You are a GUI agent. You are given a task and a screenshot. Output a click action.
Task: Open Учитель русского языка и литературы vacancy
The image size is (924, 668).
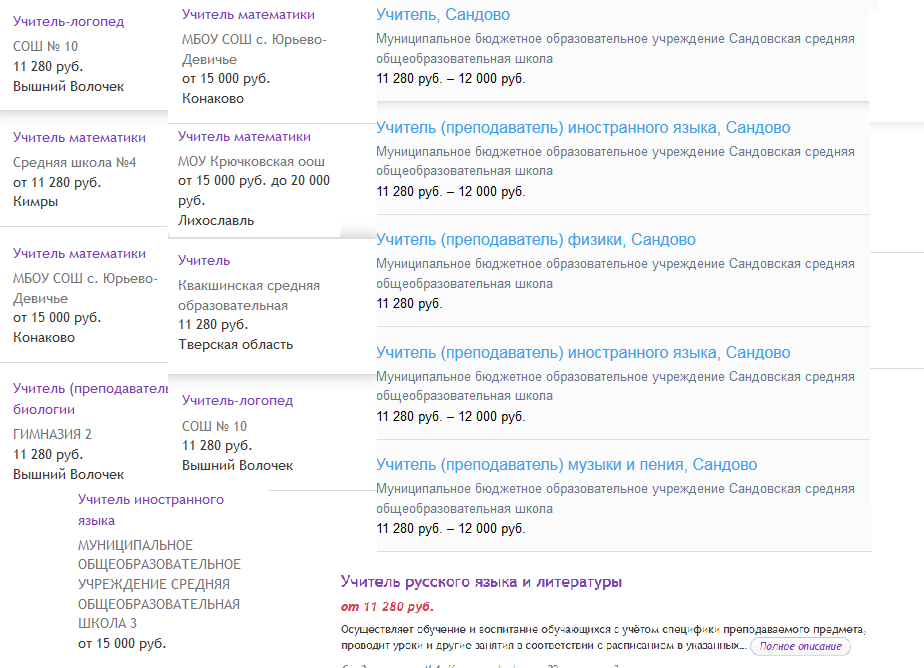pyautogui.click(x=481, y=582)
